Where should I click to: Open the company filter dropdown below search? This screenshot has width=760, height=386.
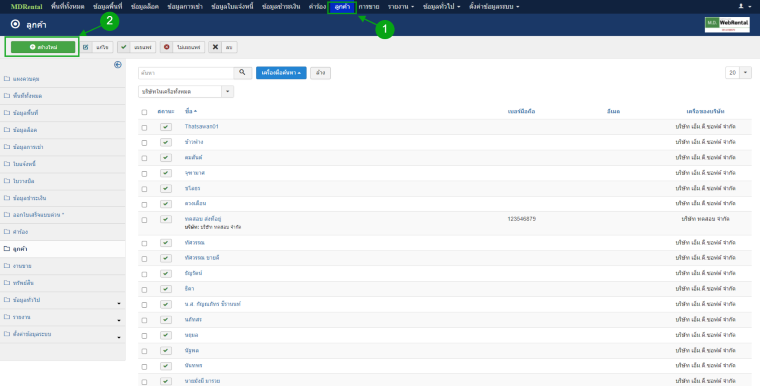(x=186, y=91)
